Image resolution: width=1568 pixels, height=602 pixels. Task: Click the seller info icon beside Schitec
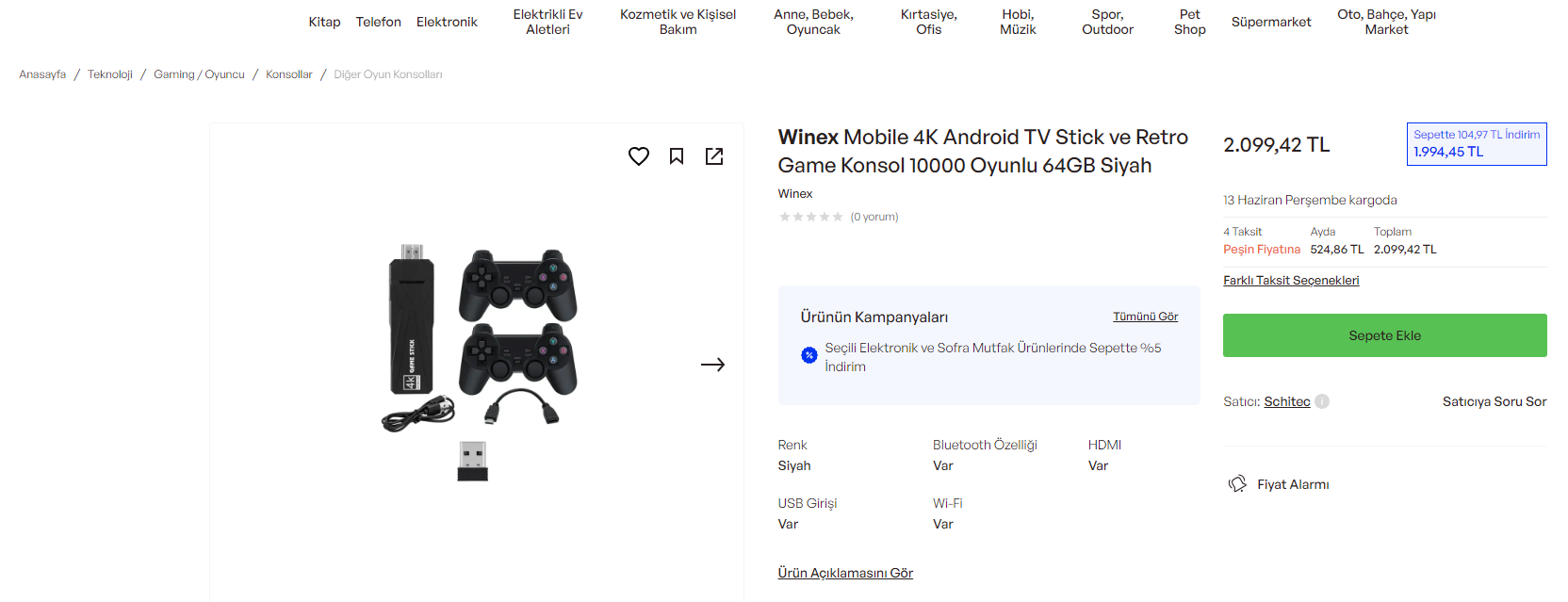(x=1322, y=401)
